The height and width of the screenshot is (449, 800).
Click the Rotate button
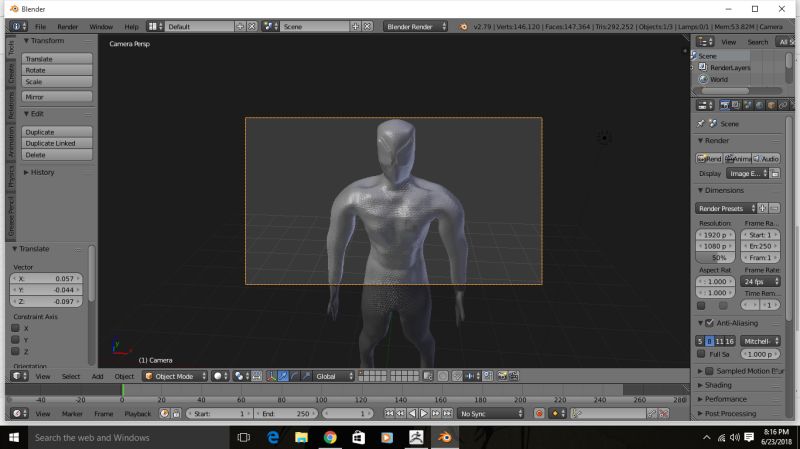point(57,70)
